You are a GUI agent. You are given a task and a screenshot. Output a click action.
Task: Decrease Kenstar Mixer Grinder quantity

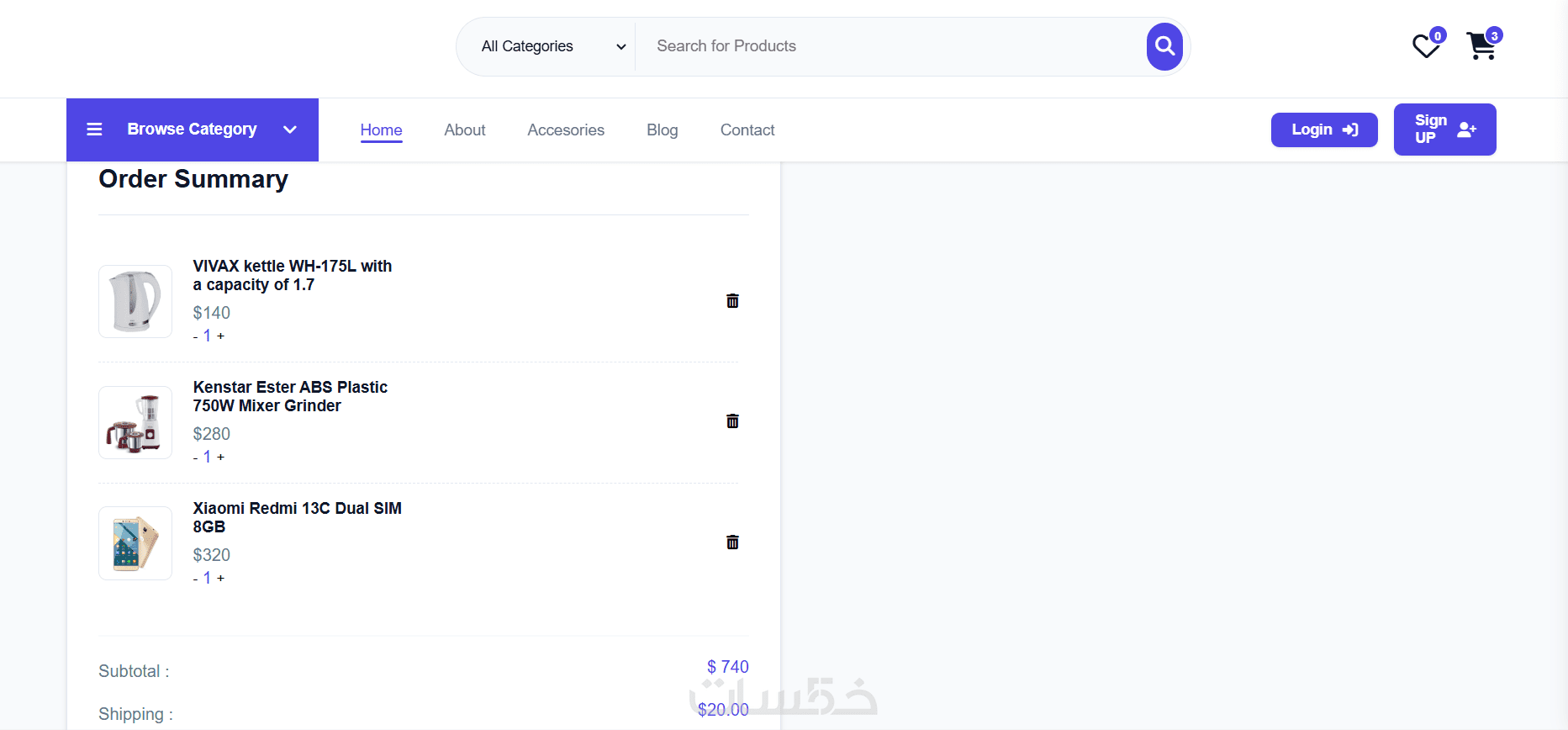[196, 458]
